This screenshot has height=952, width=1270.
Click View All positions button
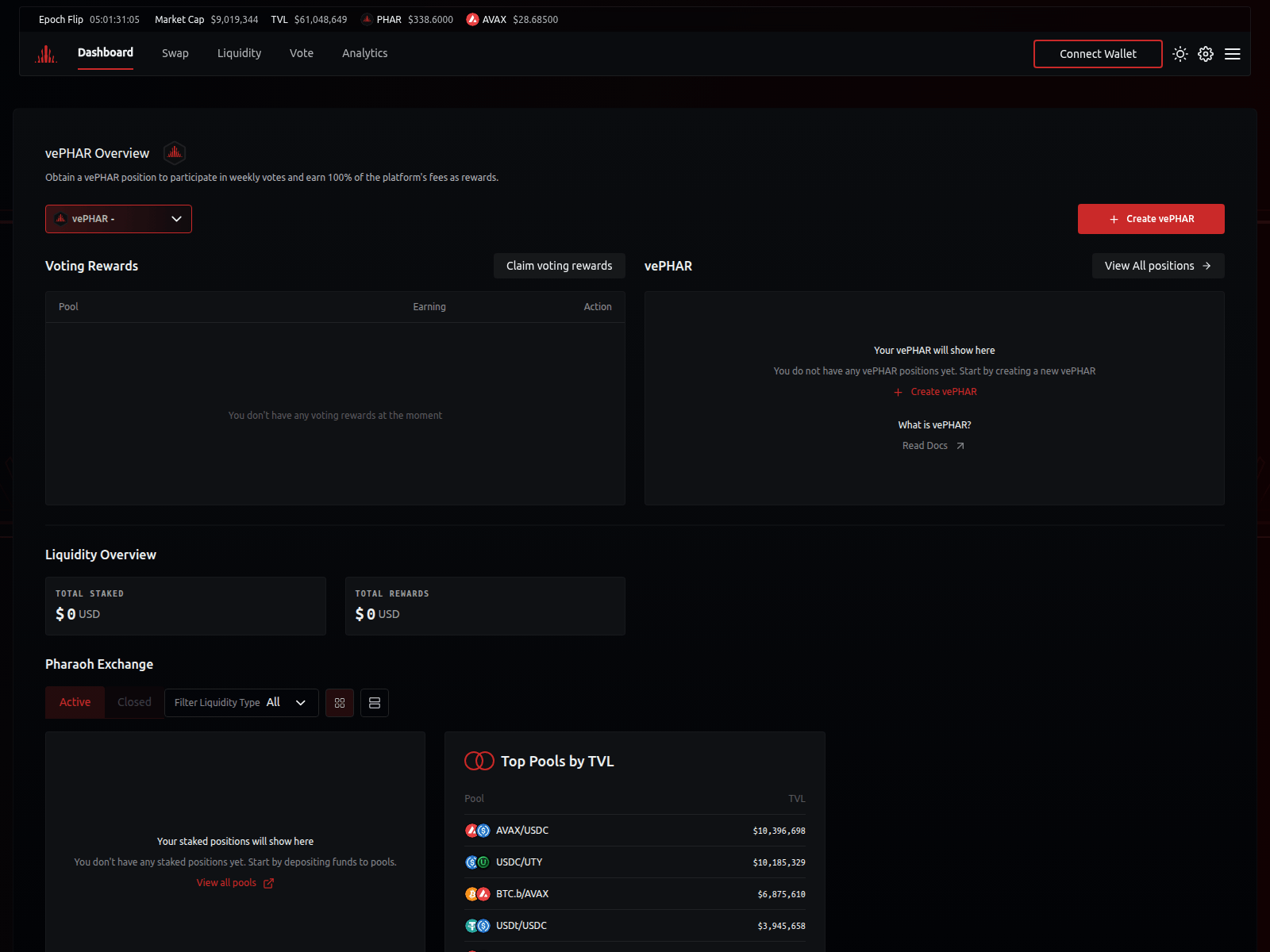1158,266
